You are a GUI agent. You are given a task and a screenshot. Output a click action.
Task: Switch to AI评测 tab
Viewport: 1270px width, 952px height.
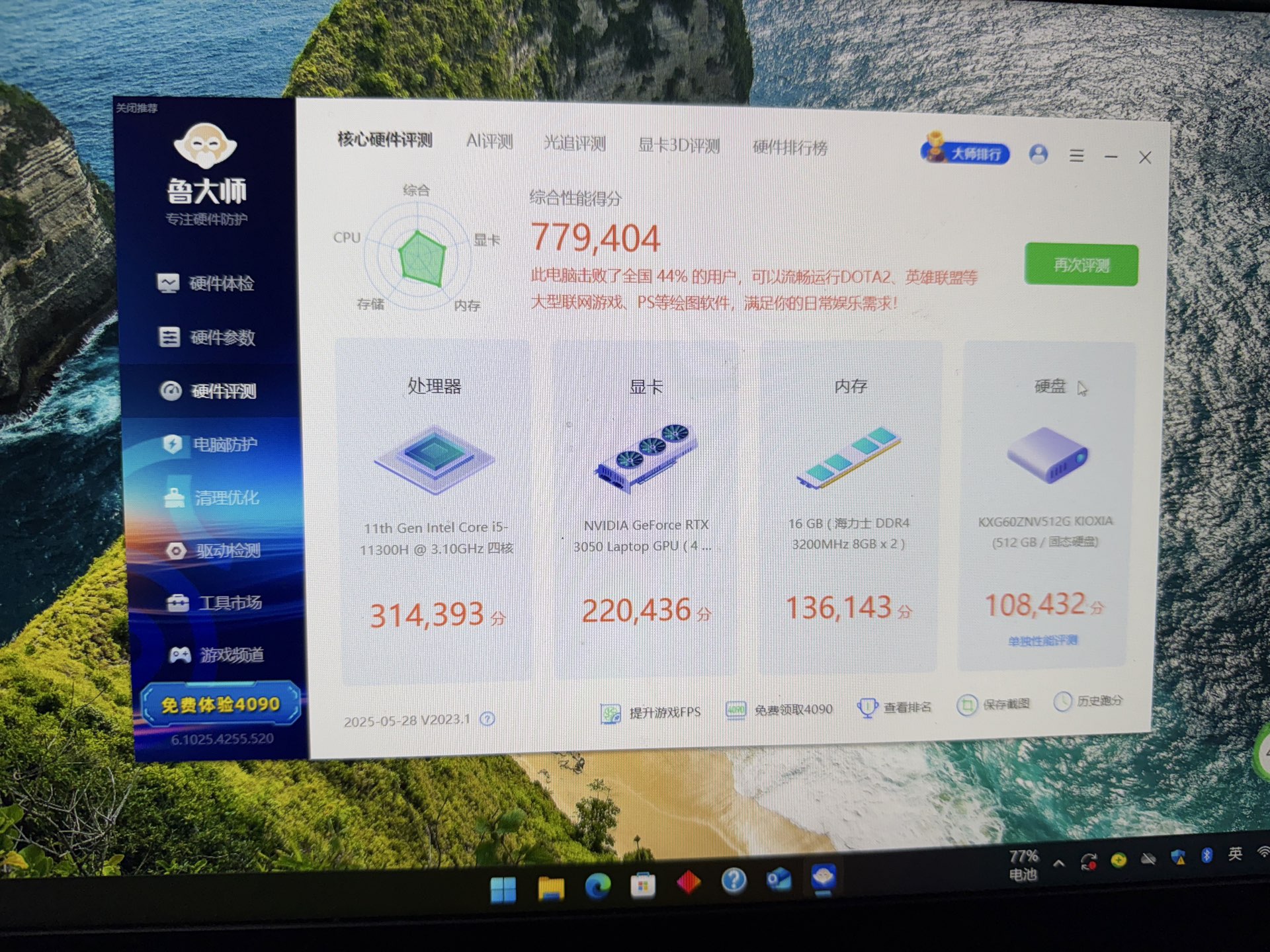coord(489,141)
